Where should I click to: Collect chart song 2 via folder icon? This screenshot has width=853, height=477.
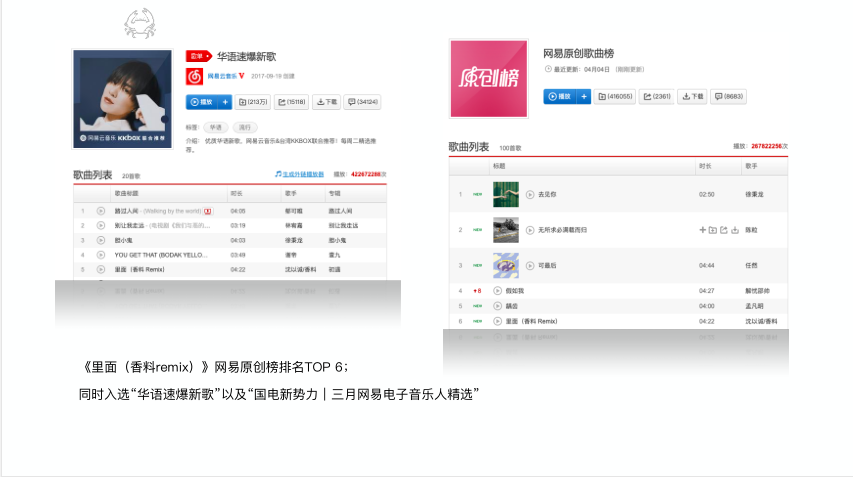[713, 230]
